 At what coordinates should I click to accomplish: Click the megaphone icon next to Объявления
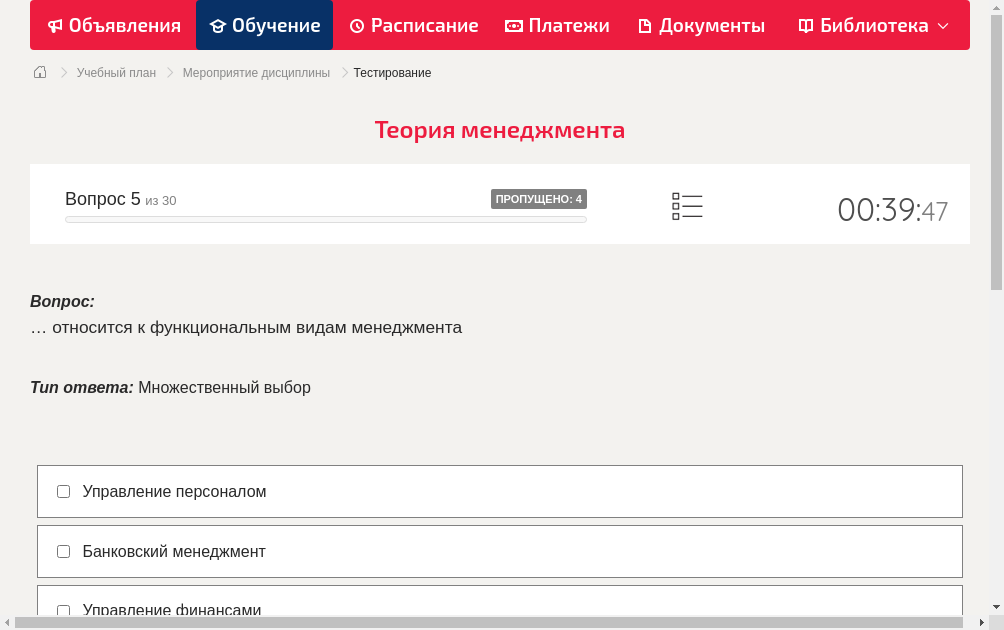pyautogui.click(x=55, y=25)
